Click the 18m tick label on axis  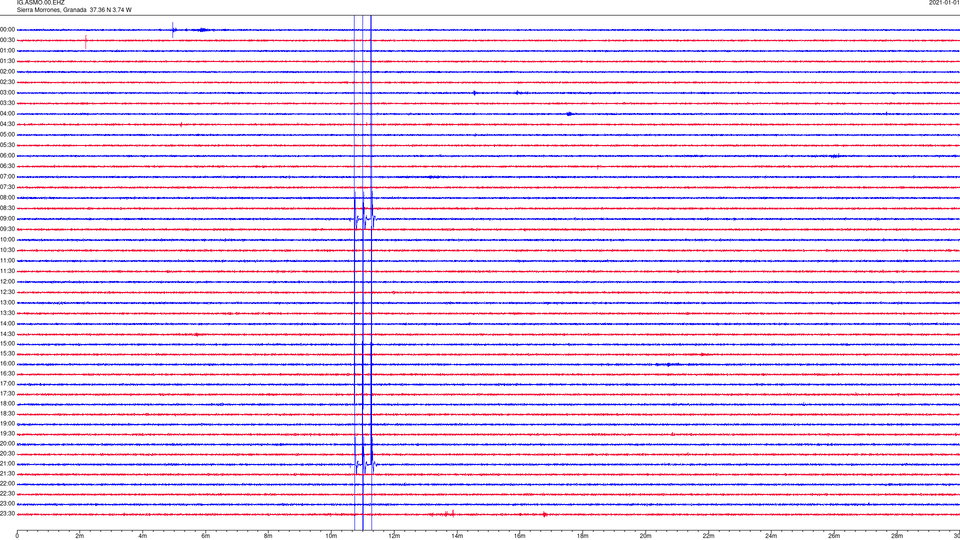(583, 536)
